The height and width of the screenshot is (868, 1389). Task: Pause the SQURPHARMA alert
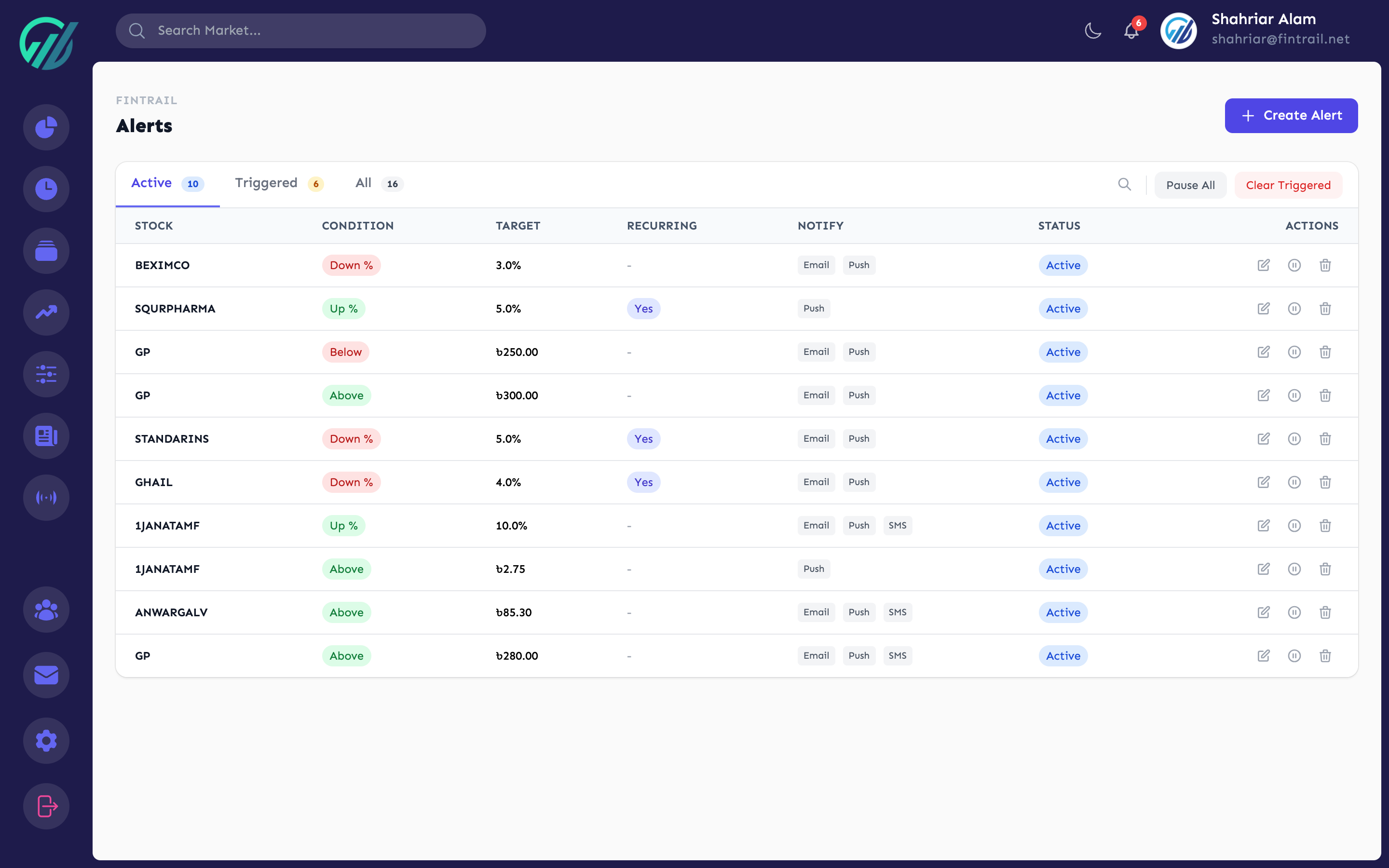point(1294,308)
